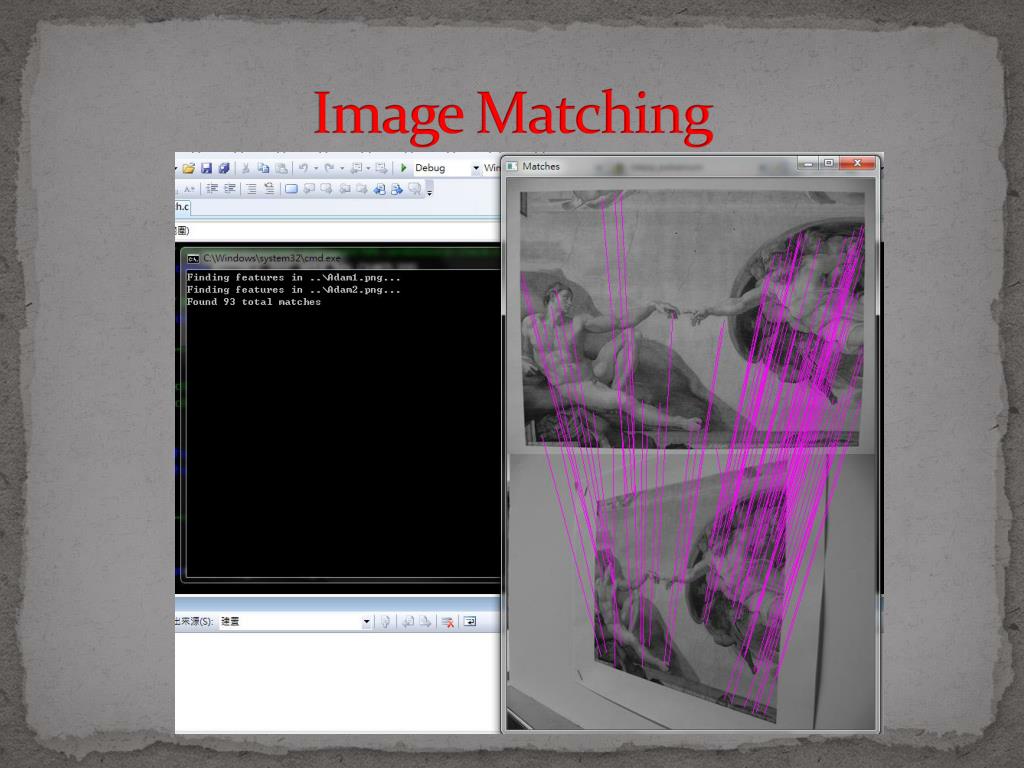The width and height of the screenshot is (1024, 768).
Task: Open a file with the folder icon
Action: 189,168
